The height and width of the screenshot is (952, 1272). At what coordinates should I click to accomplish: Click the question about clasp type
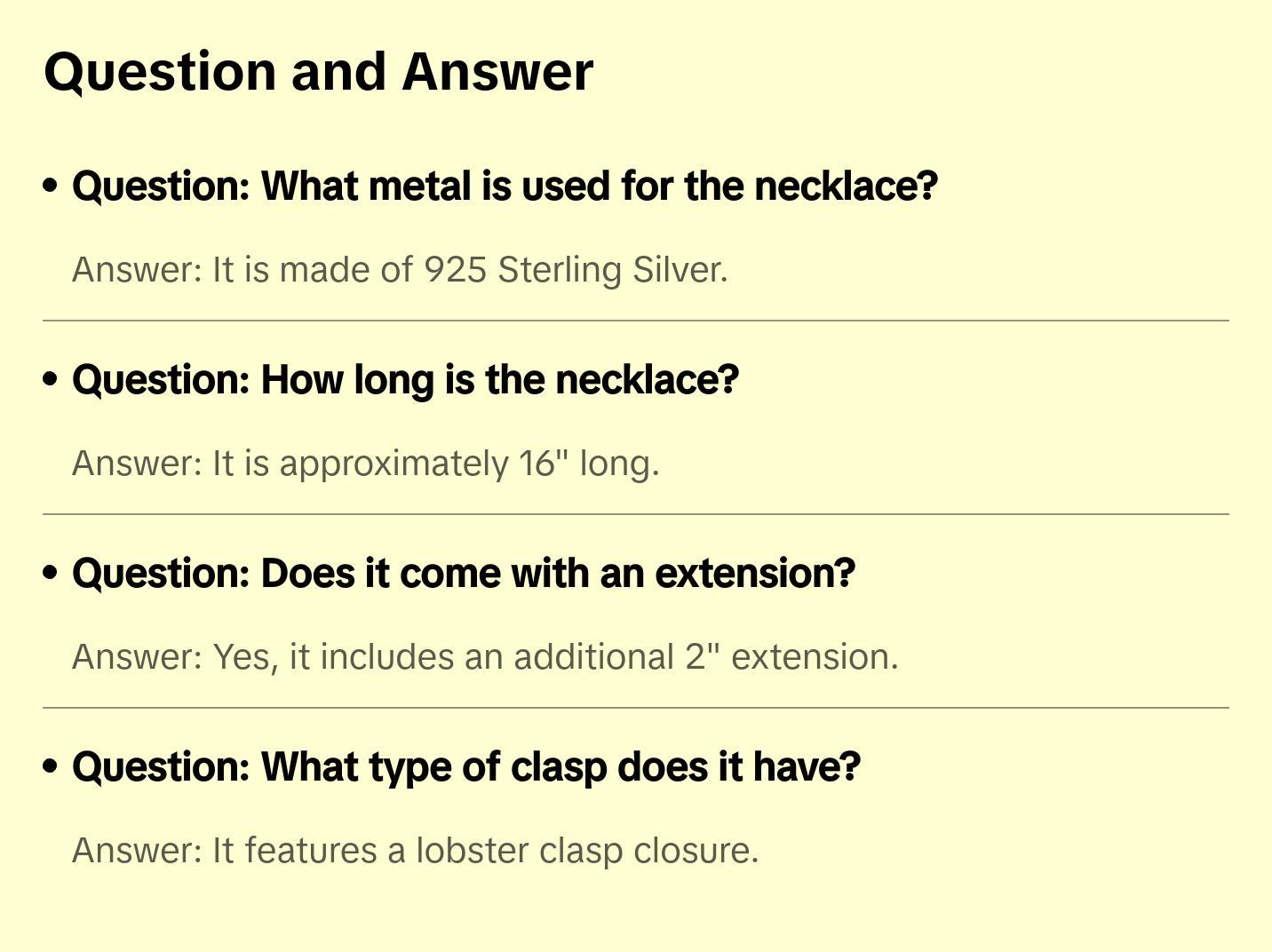click(x=466, y=767)
